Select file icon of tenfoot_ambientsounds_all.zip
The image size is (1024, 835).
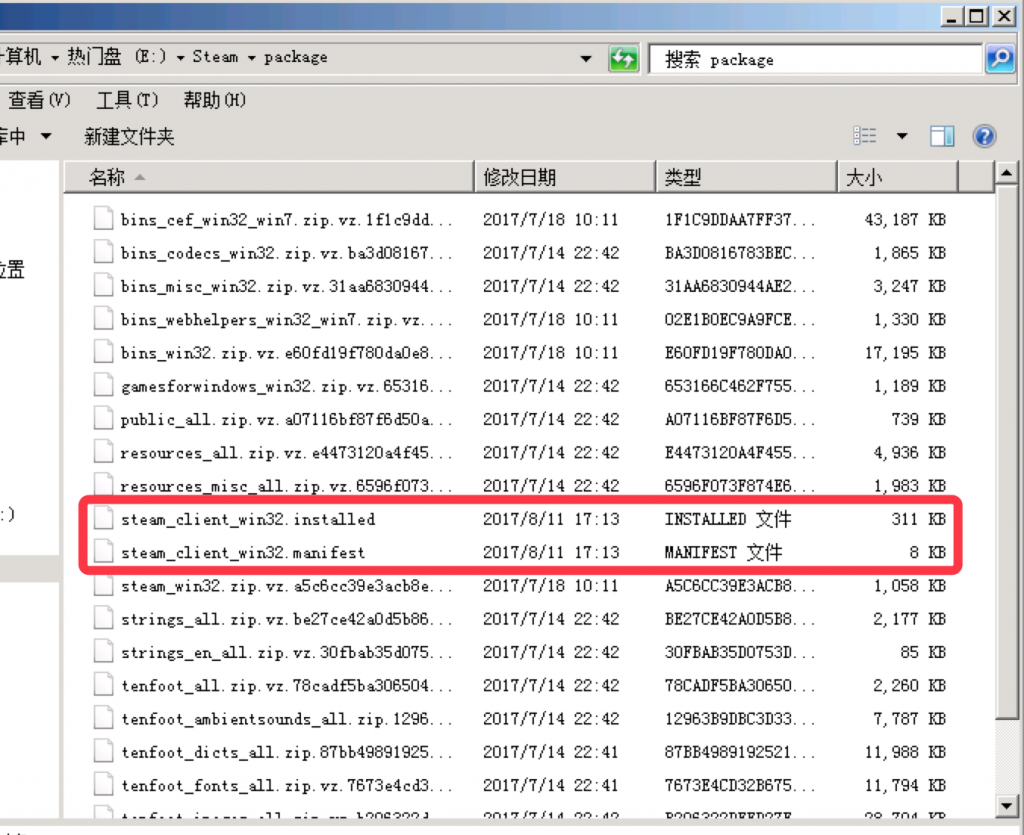pos(103,717)
